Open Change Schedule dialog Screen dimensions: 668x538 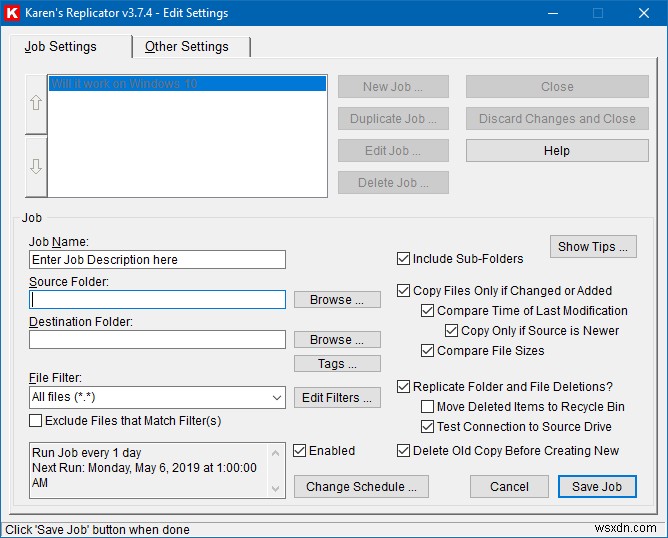tap(361, 487)
